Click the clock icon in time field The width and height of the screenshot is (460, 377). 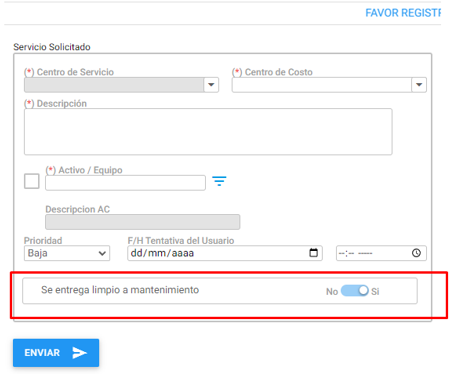pos(416,253)
